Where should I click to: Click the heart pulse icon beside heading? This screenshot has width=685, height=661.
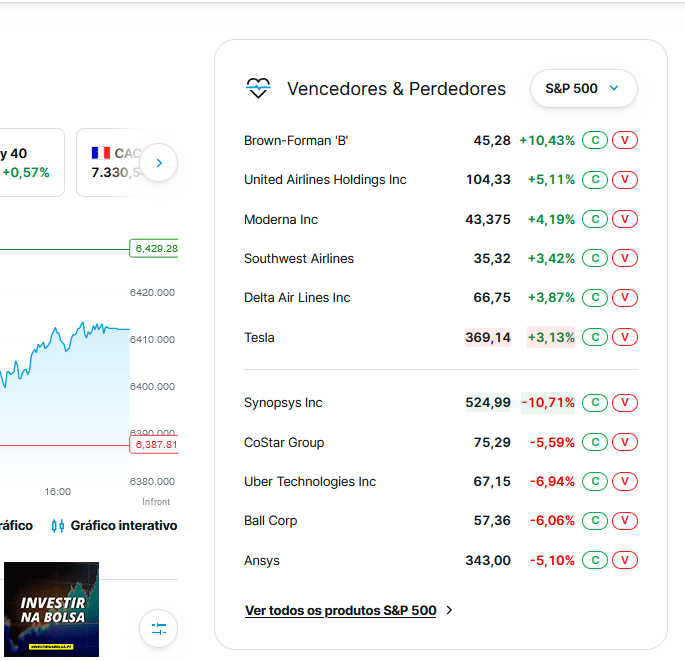[258, 88]
